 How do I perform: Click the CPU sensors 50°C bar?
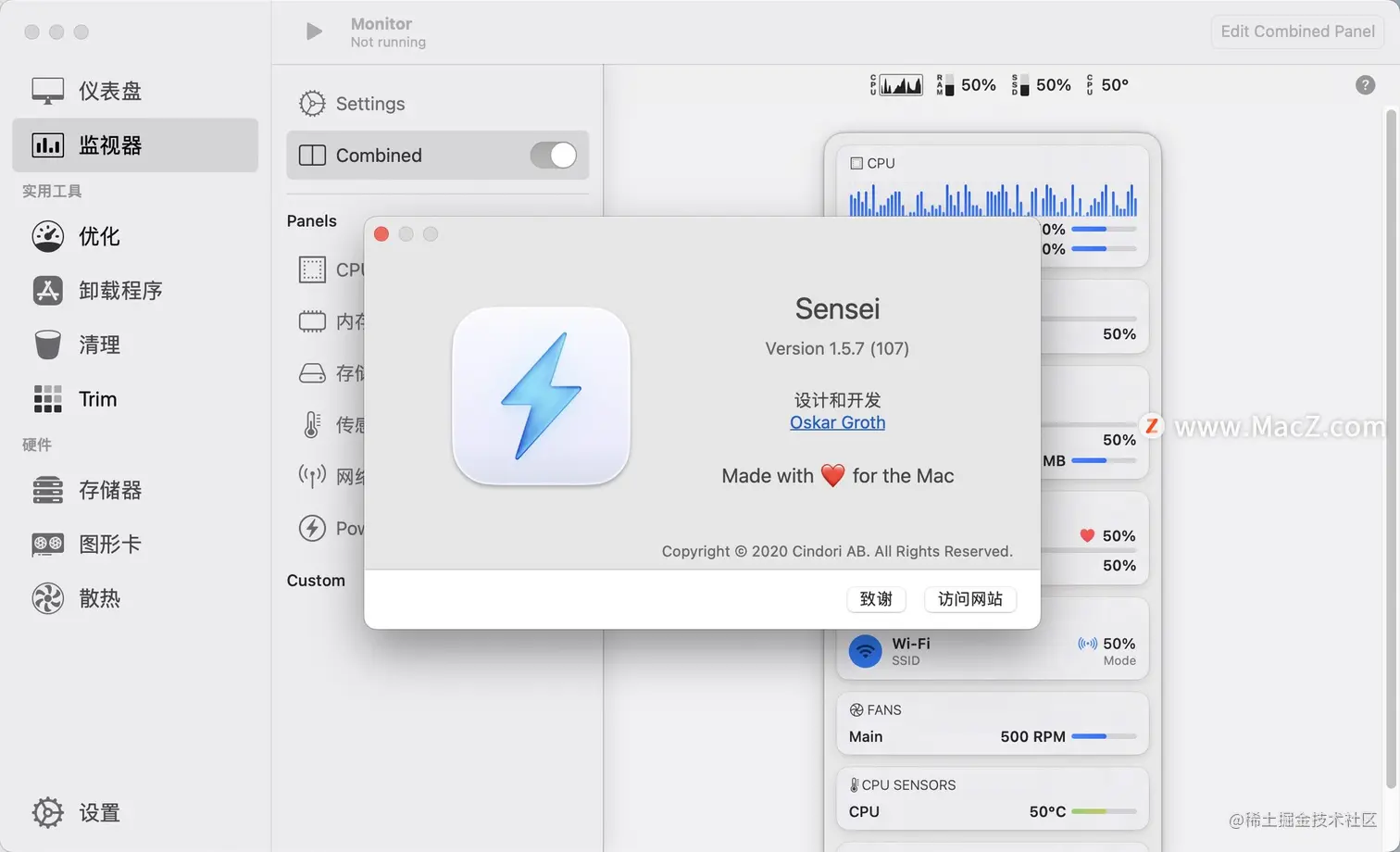click(1104, 811)
